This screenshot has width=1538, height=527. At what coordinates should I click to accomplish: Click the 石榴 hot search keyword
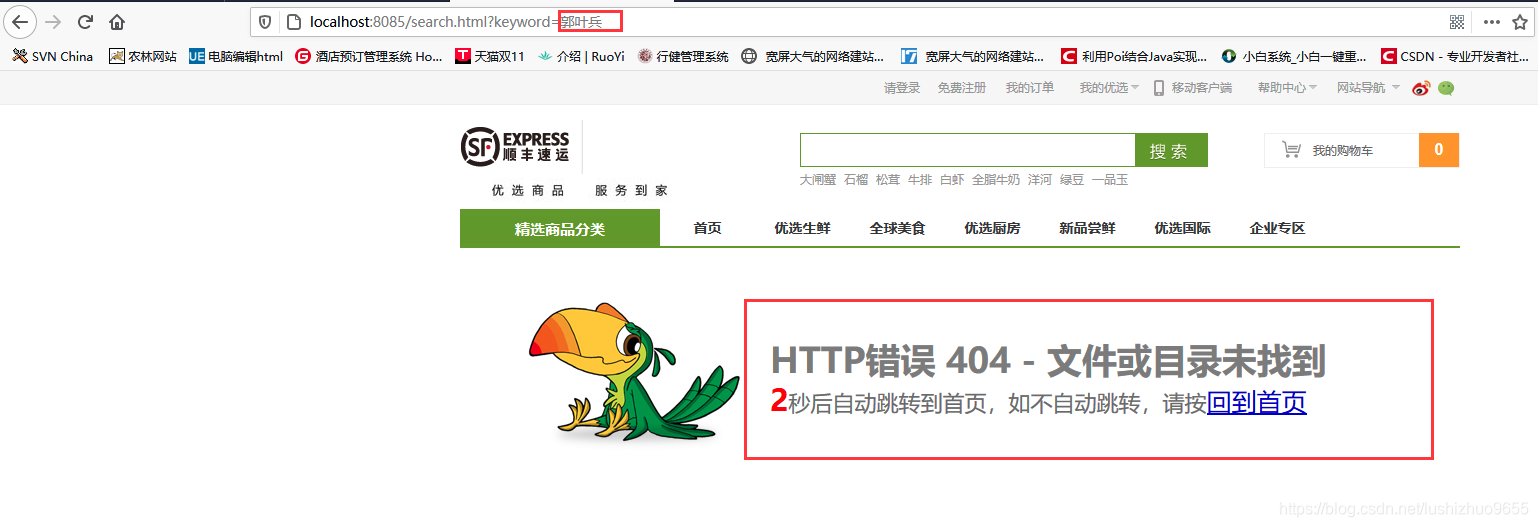(x=856, y=180)
